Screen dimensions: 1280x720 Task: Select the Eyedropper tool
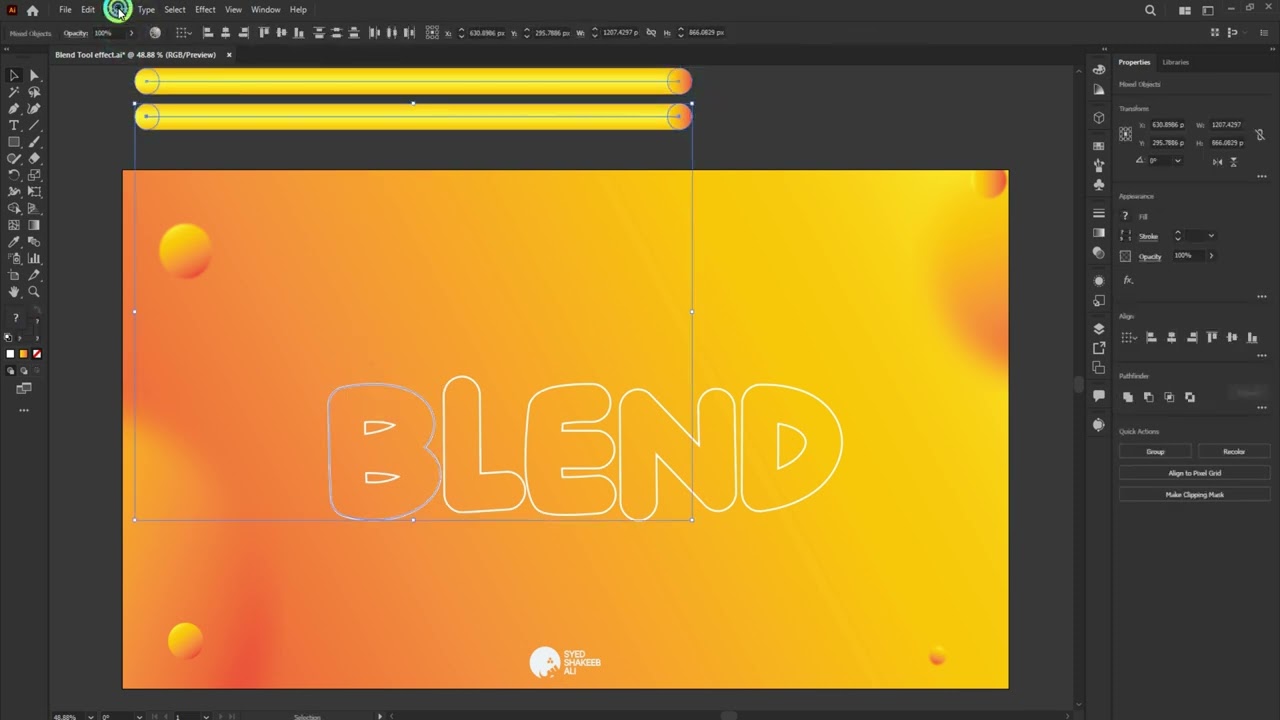click(x=14, y=242)
